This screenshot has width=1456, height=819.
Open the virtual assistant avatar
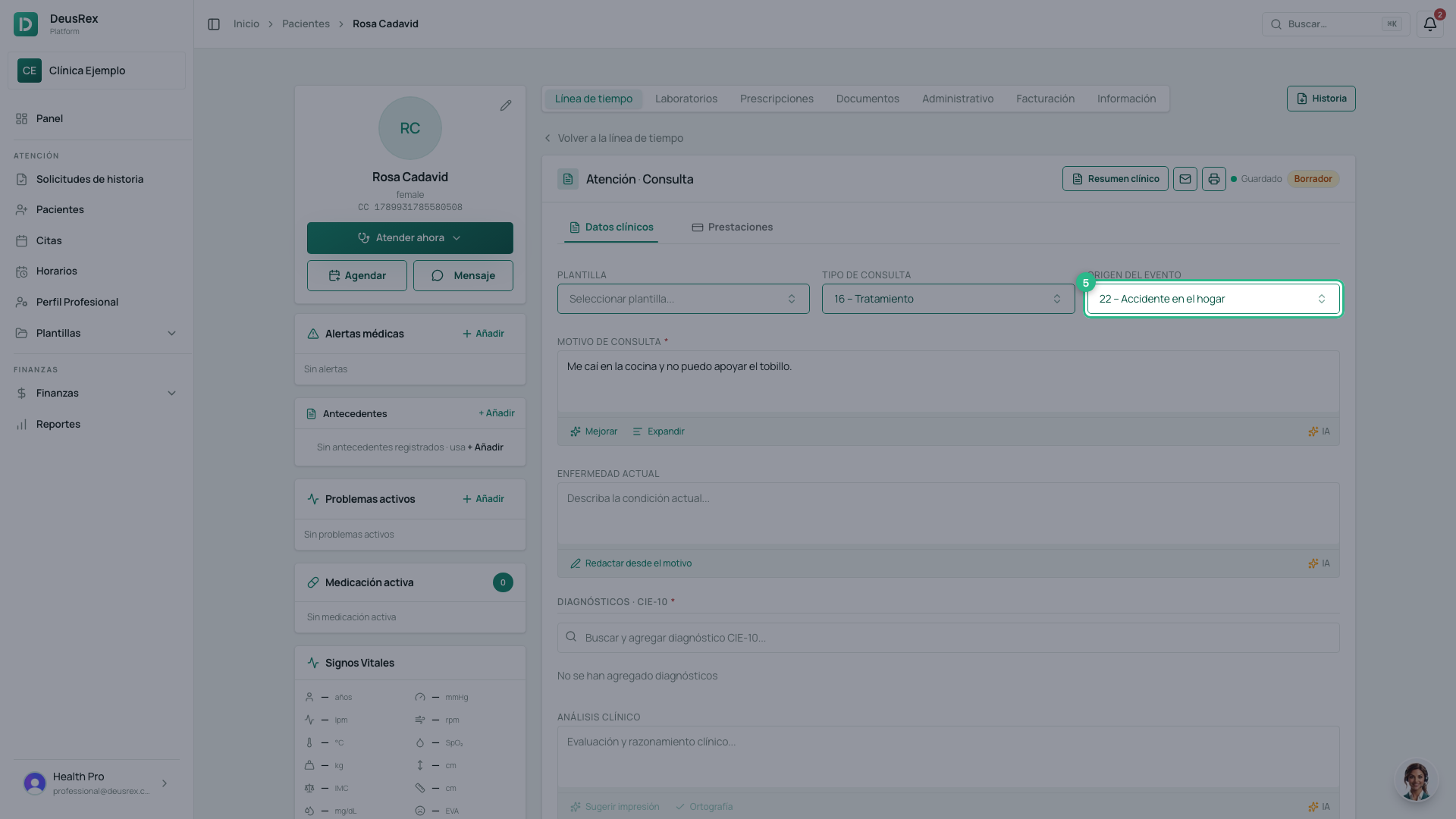(x=1416, y=781)
